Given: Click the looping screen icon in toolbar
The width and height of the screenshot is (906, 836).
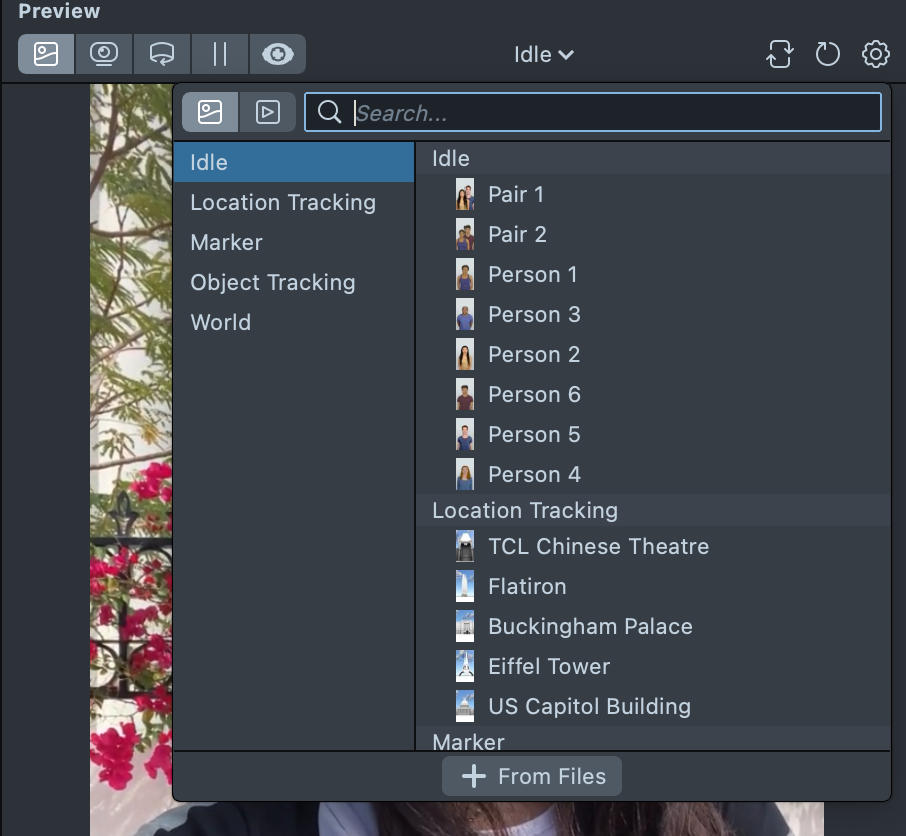Looking at the screenshot, I should [x=161, y=54].
